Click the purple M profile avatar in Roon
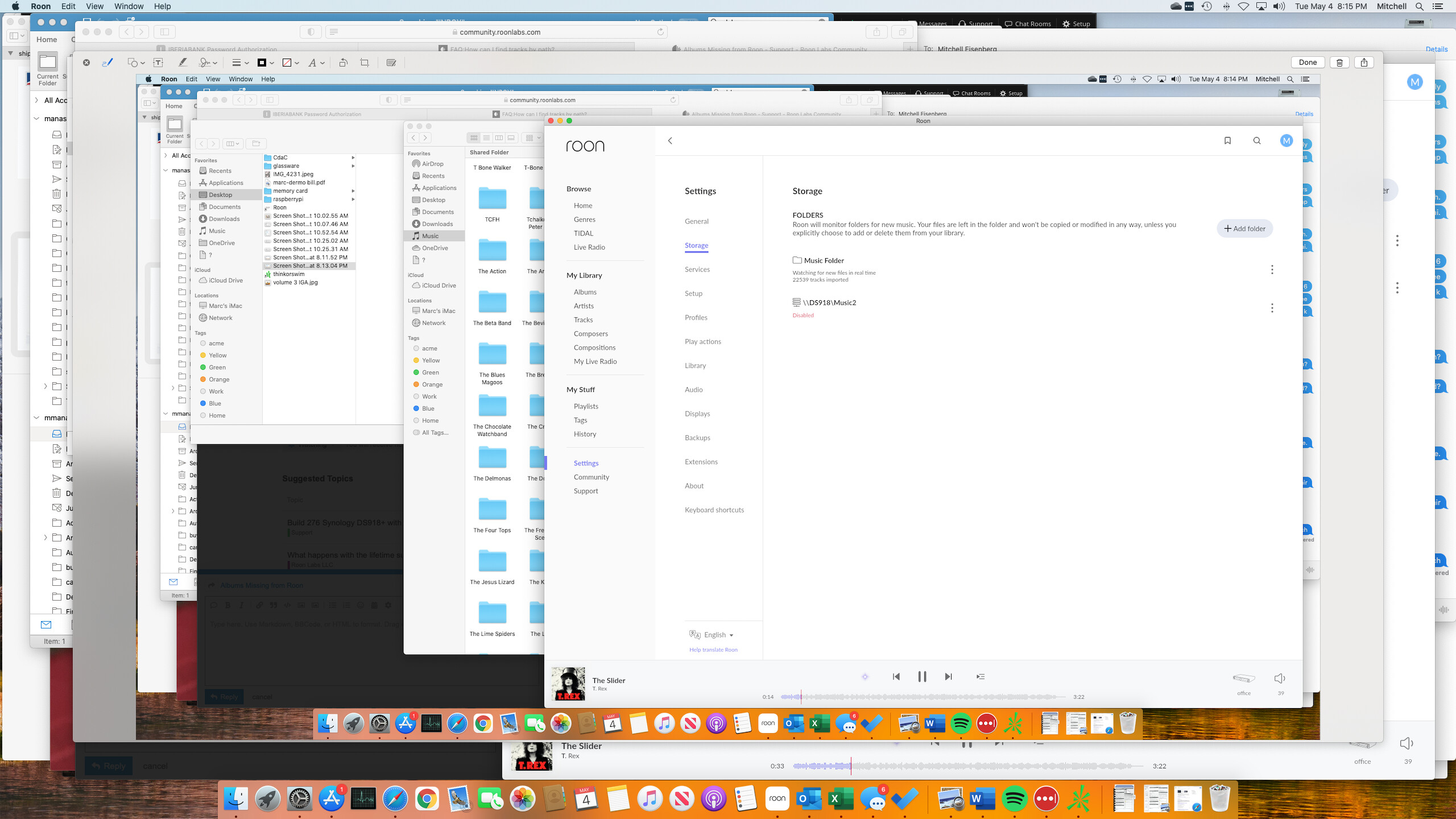The height and width of the screenshot is (819, 1456). pyautogui.click(x=1286, y=140)
